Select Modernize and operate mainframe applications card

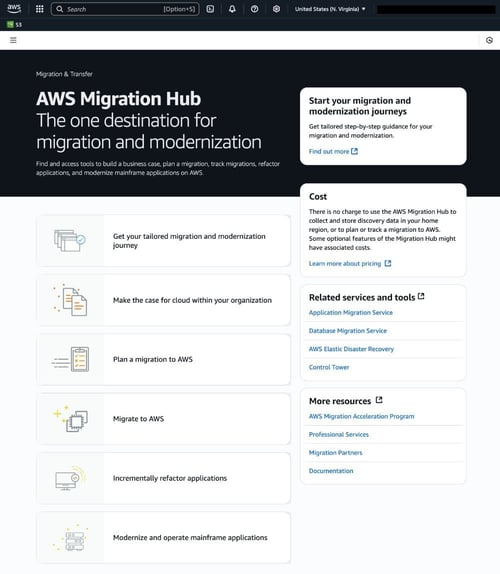164,537
